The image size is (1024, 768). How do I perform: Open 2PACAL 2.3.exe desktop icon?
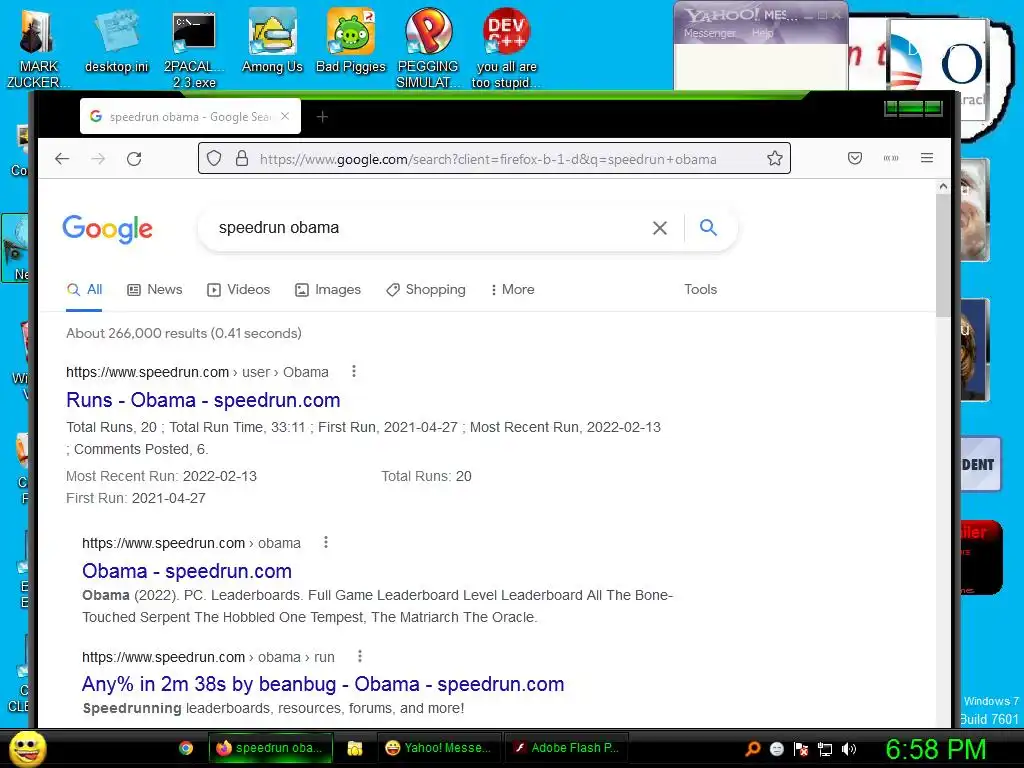[x=194, y=48]
